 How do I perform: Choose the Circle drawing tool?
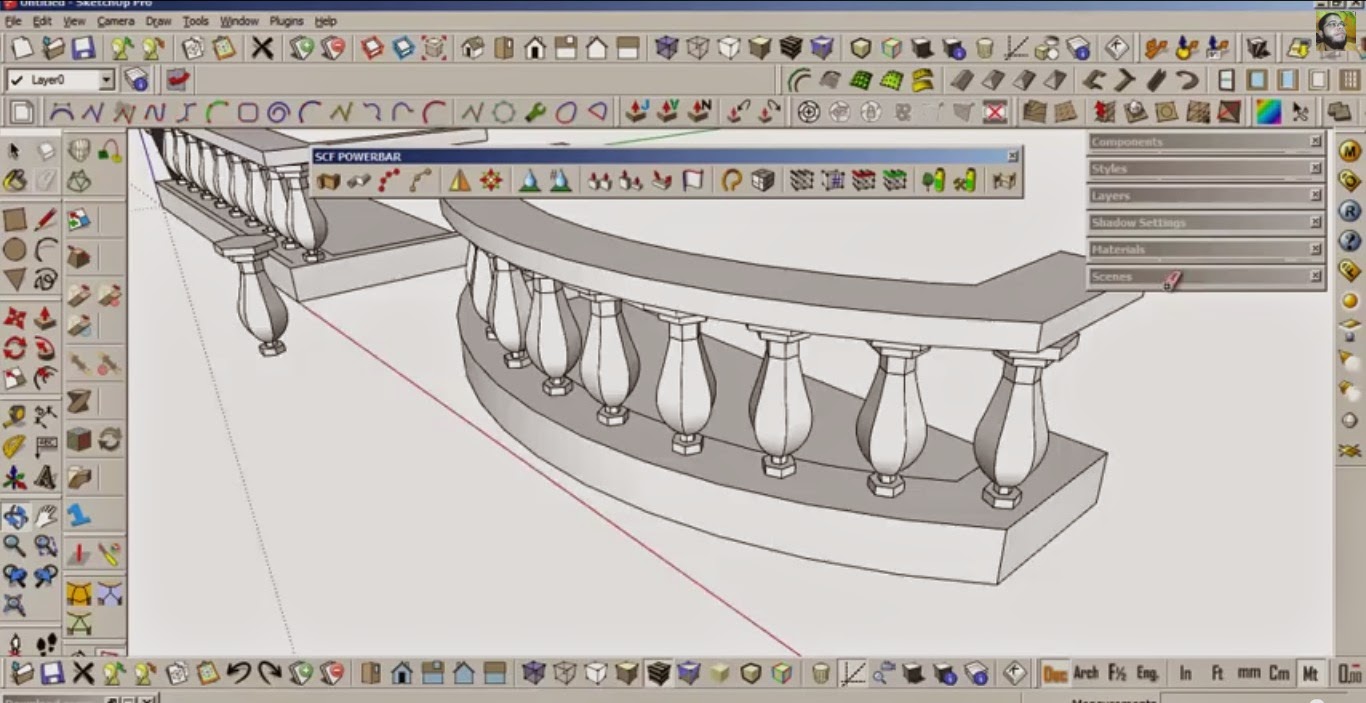14,250
